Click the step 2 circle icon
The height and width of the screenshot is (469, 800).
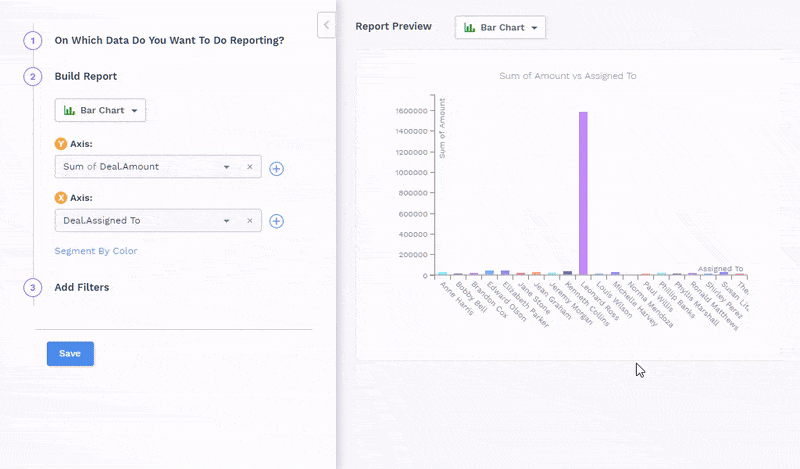click(x=32, y=76)
